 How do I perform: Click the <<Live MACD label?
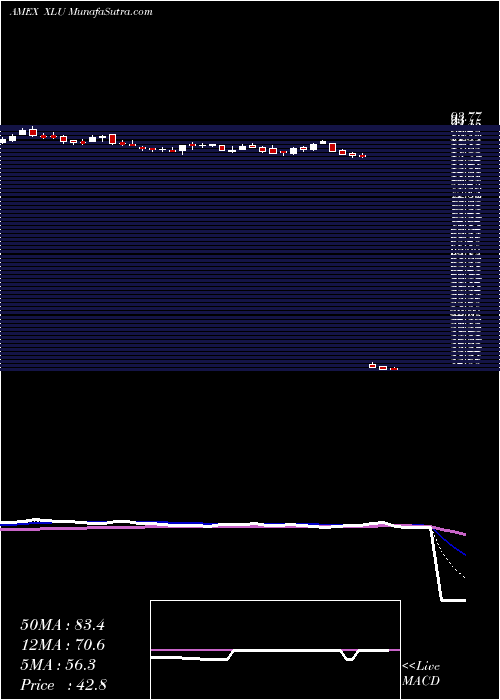click(421, 673)
